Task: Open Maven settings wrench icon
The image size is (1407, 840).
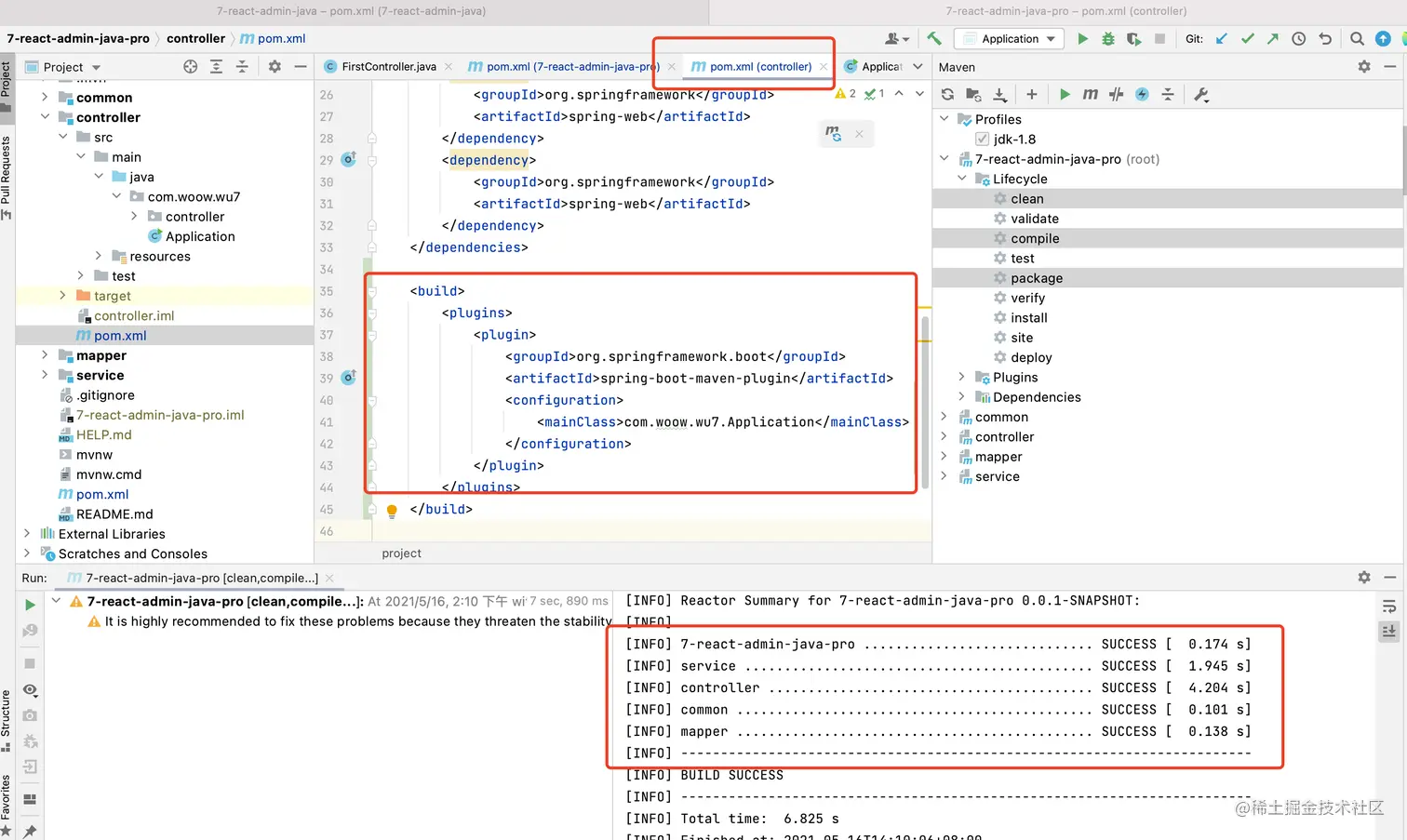Action: point(1201,94)
